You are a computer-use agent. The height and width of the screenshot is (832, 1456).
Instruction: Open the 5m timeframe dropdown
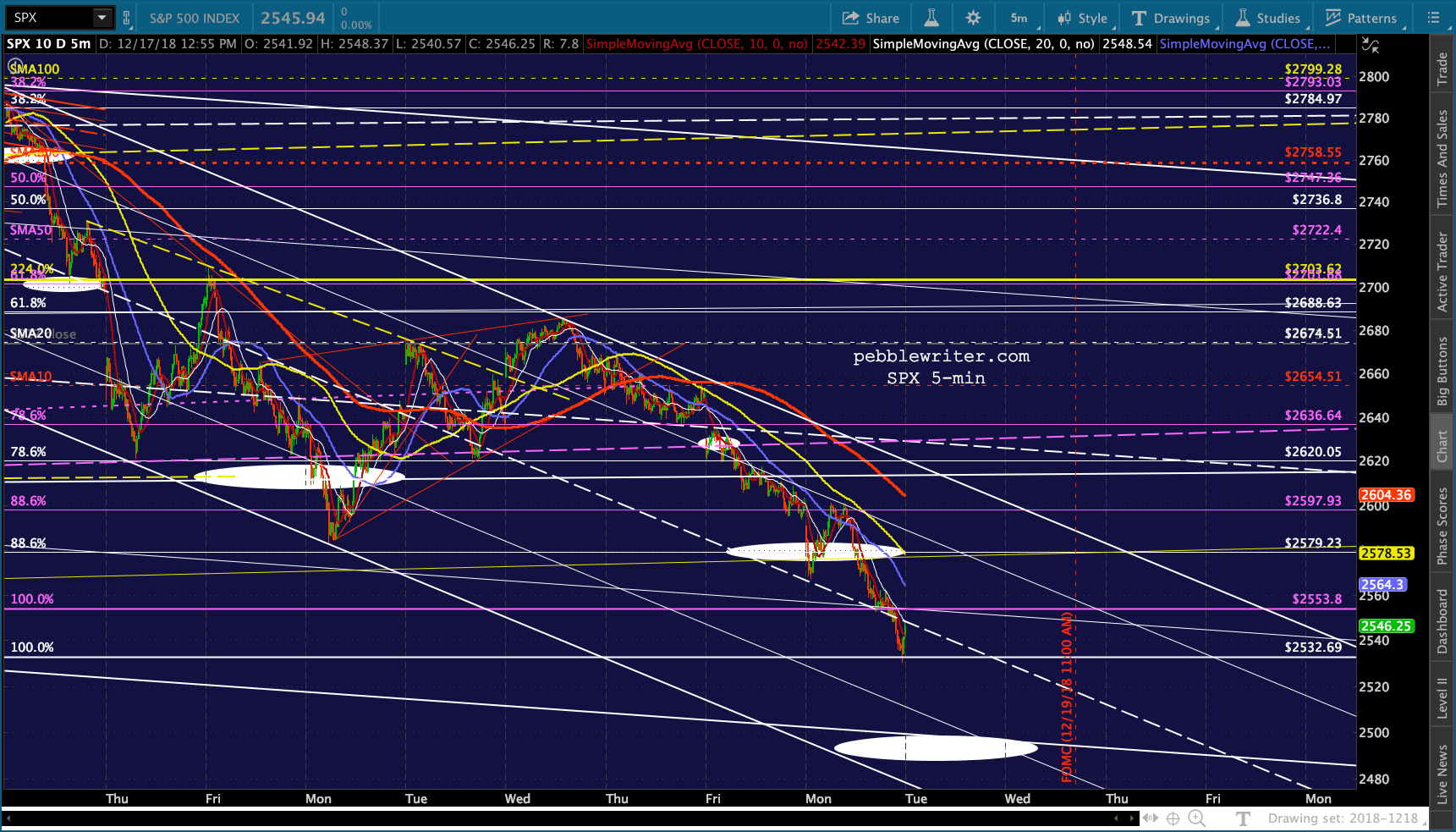click(1019, 18)
